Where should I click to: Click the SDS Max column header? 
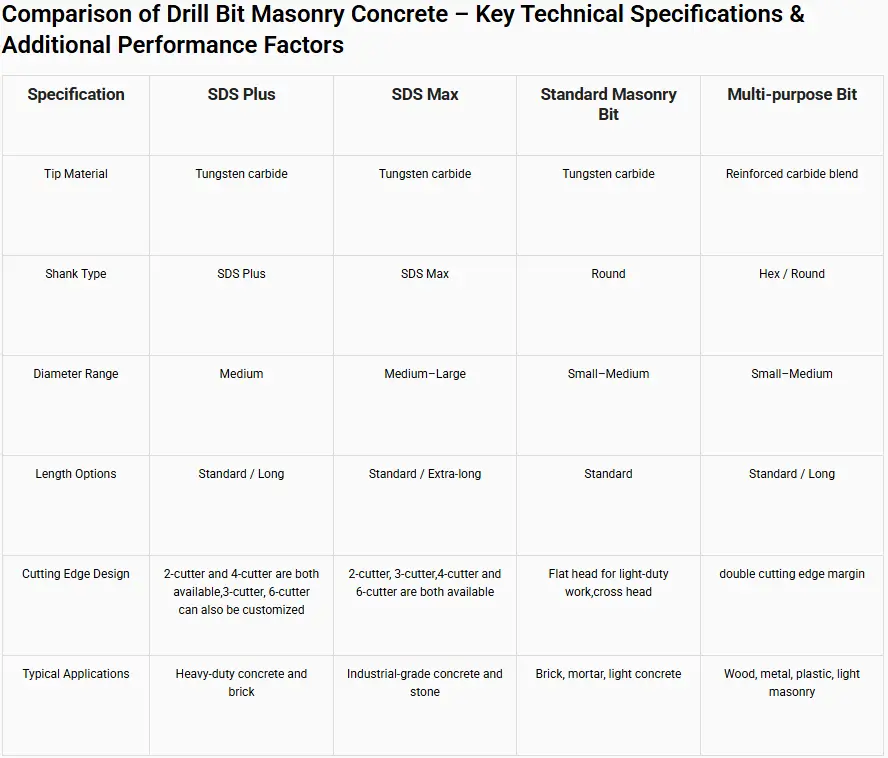[x=425, y=94]
